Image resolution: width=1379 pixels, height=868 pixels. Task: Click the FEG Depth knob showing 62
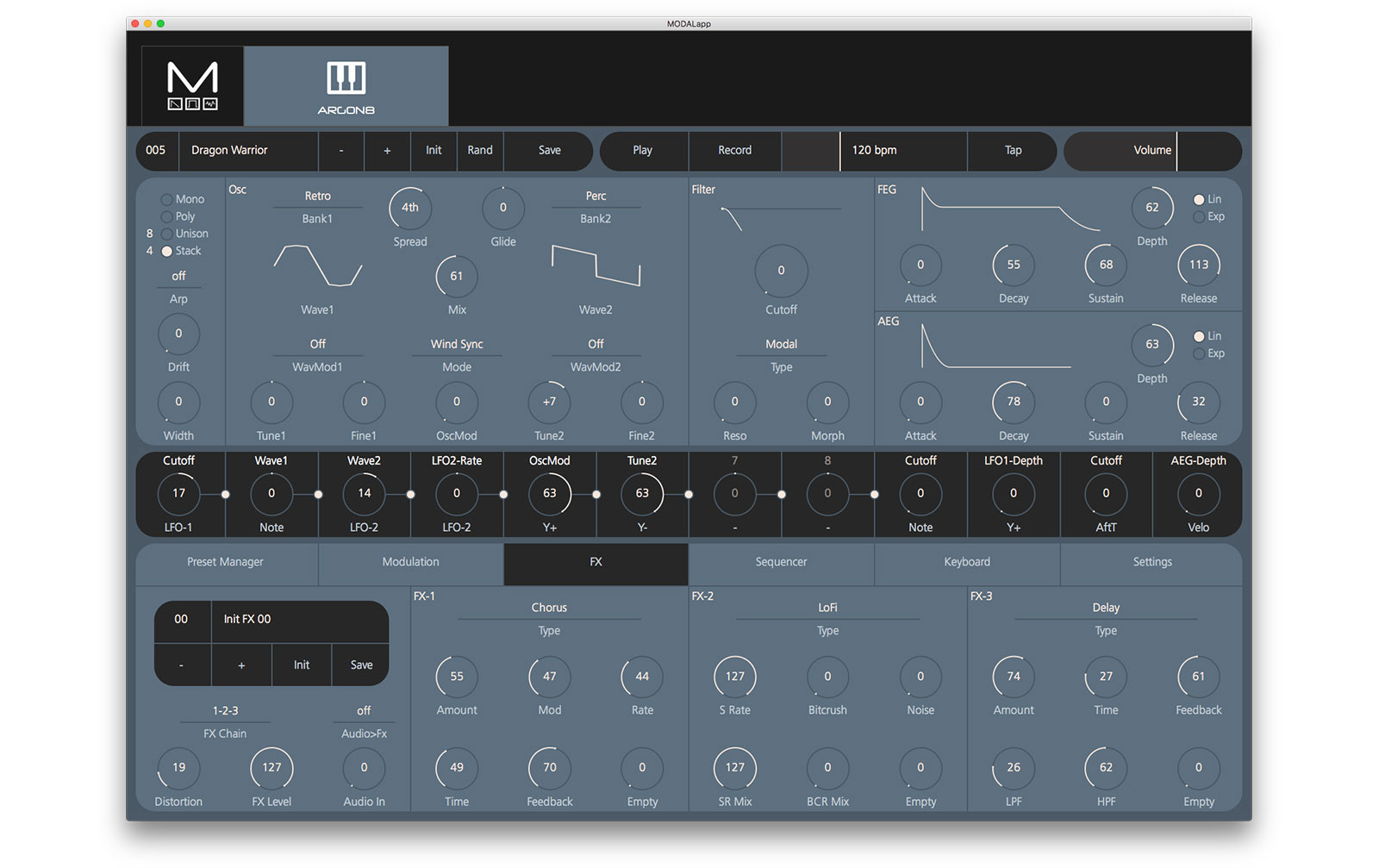(1152, 208)
